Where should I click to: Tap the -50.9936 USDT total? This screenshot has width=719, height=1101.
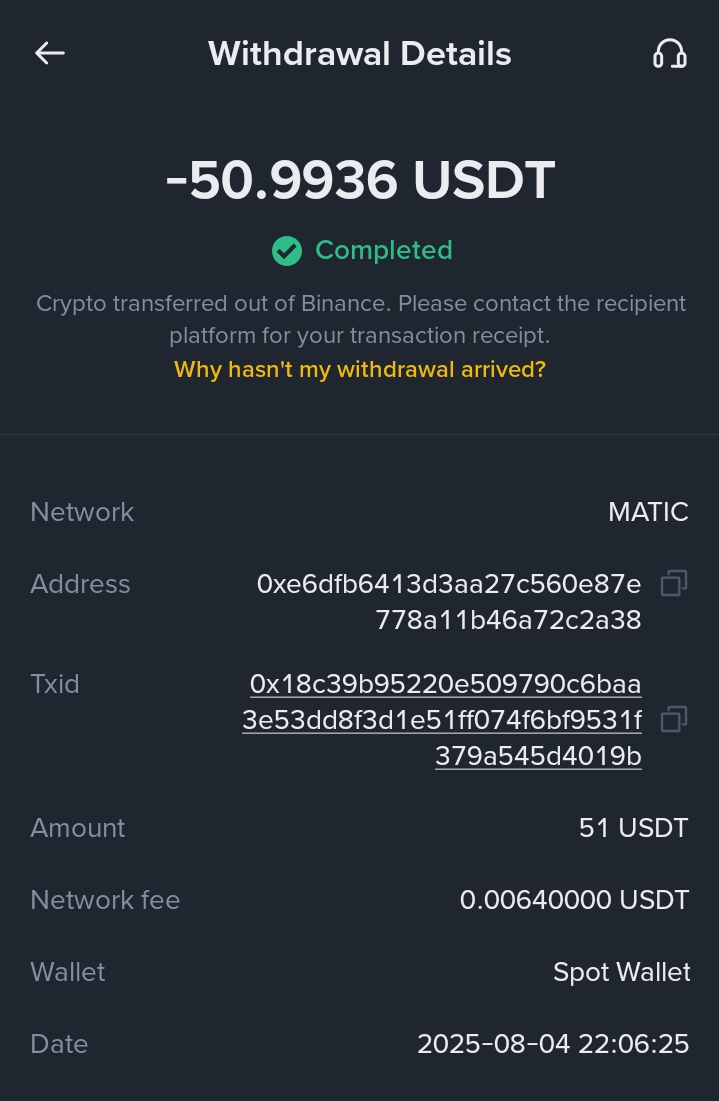[360, 181]
